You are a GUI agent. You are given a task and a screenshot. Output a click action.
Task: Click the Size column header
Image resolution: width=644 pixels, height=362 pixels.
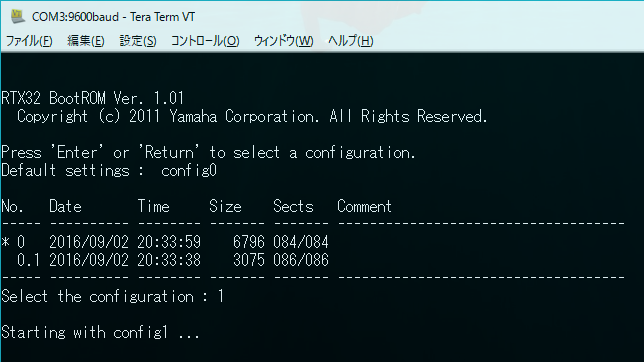point(225,206)
